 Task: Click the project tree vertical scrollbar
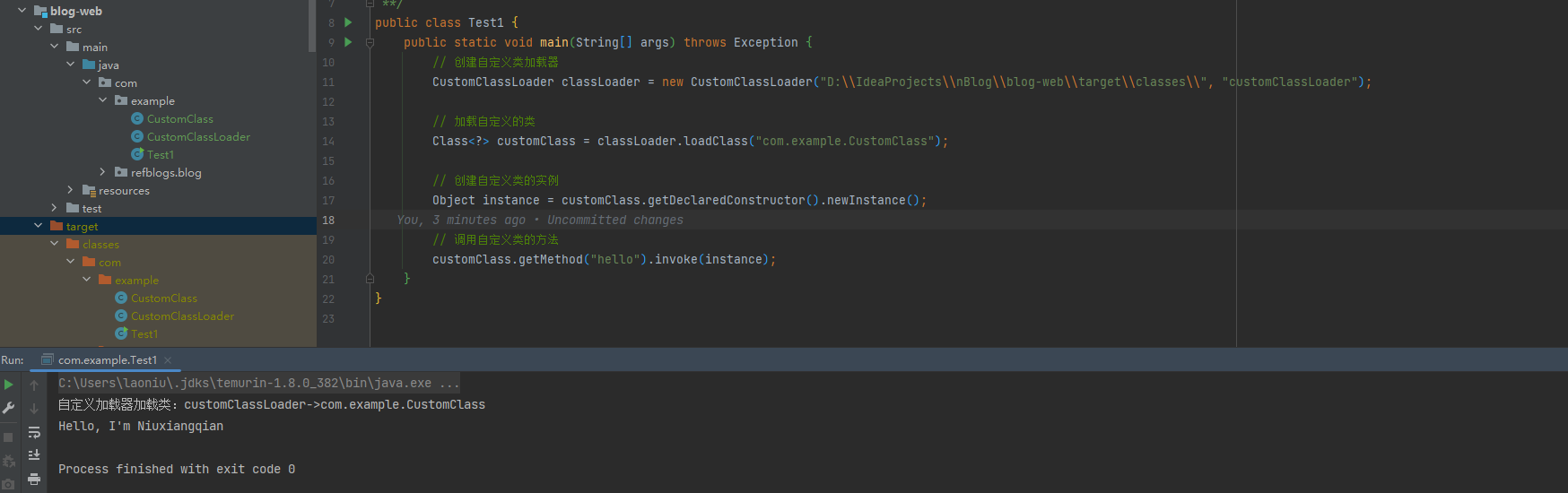(311, 27)
